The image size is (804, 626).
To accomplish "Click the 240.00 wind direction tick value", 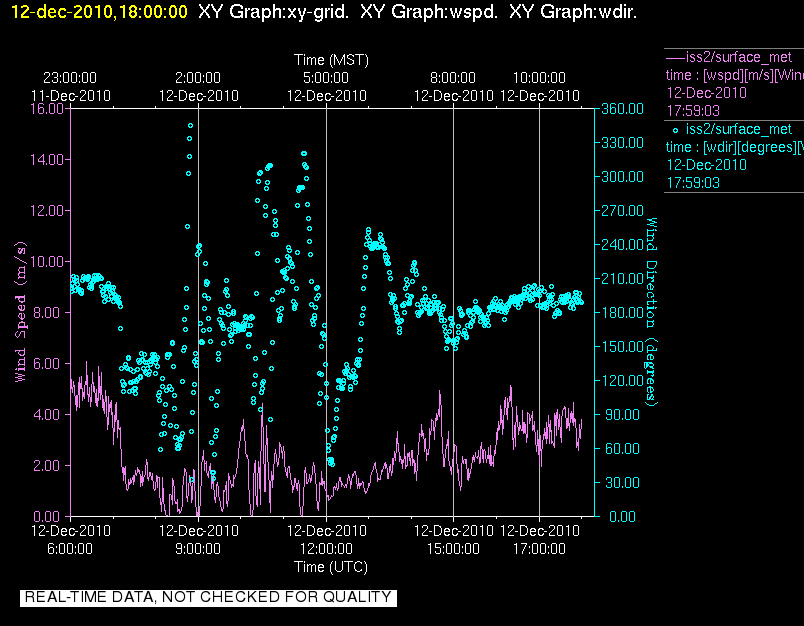I will [622, 245].
